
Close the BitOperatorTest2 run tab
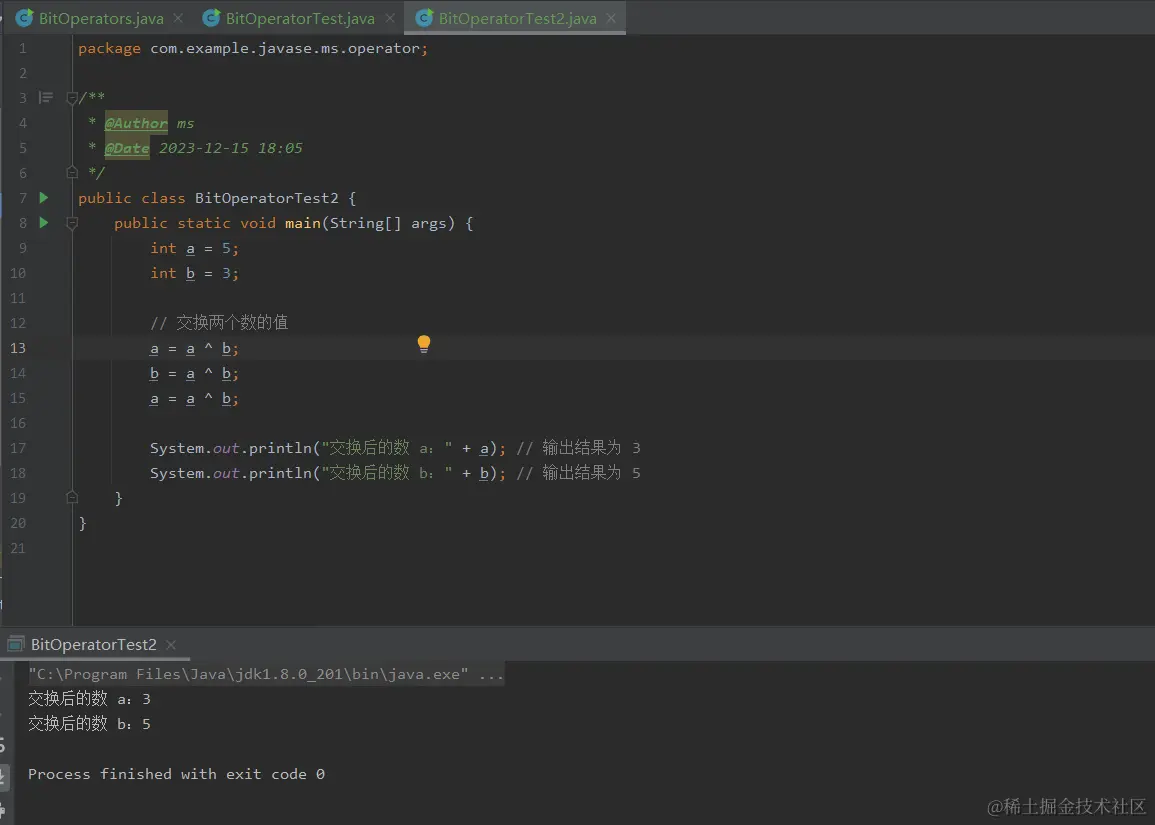pos(171,645)
